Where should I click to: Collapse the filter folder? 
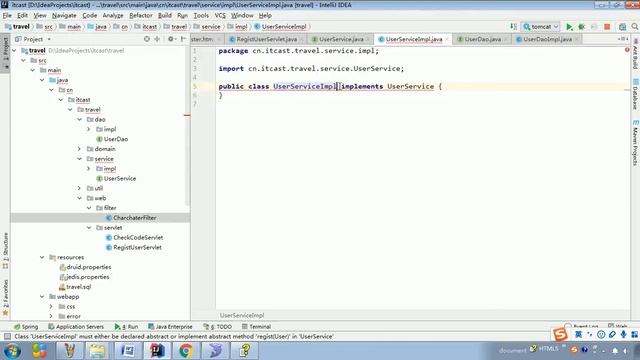(89, 208)
